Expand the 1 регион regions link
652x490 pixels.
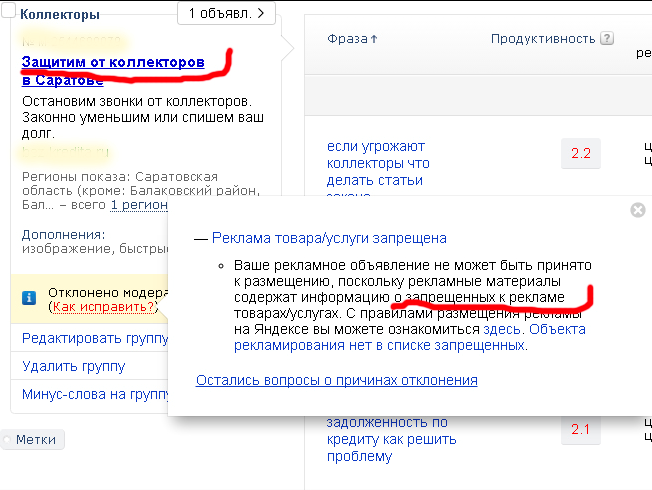click(139, 205)
